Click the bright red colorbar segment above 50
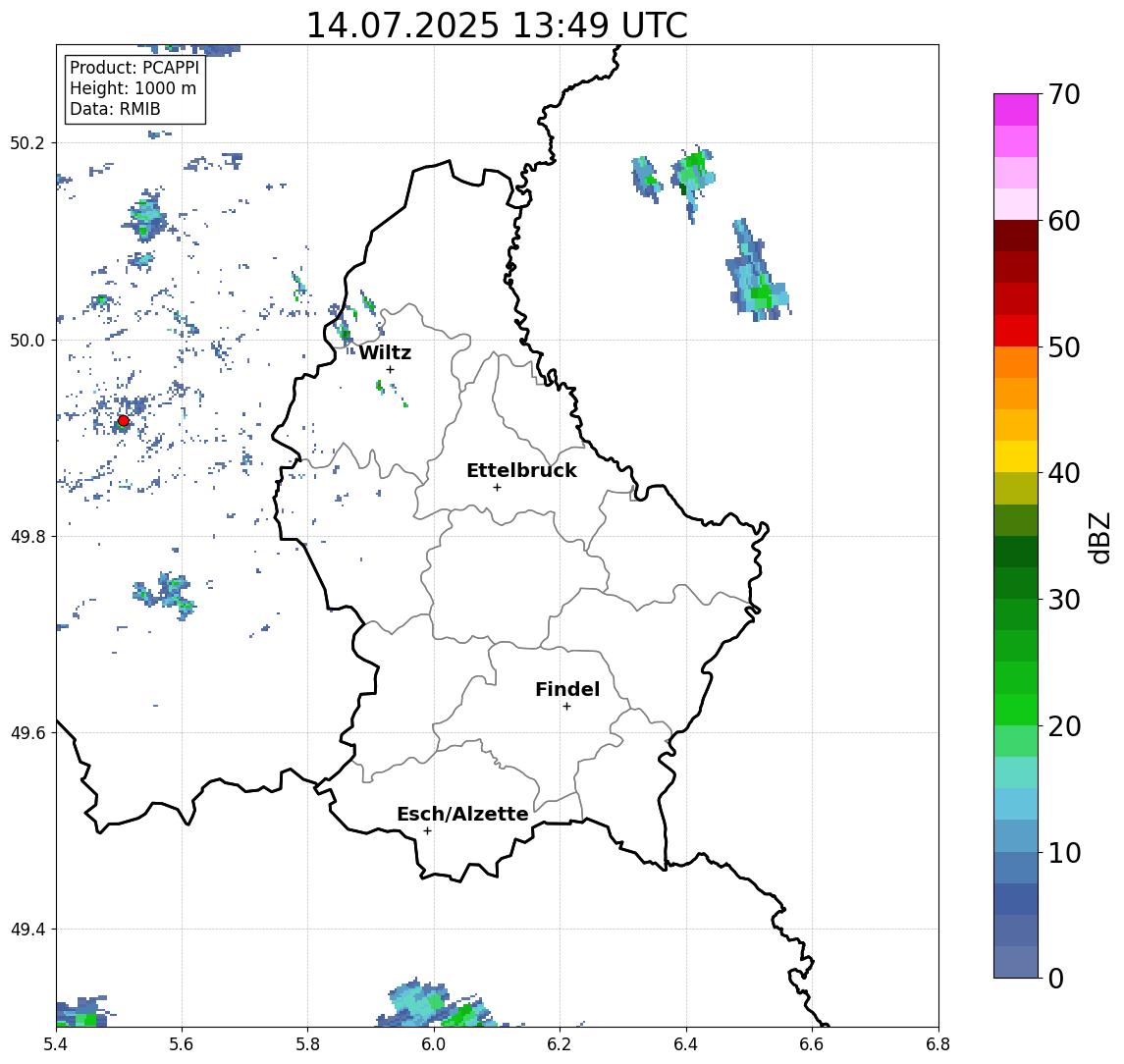1124x1064 pixels. pyautogui.click(x=1016, y=331)
